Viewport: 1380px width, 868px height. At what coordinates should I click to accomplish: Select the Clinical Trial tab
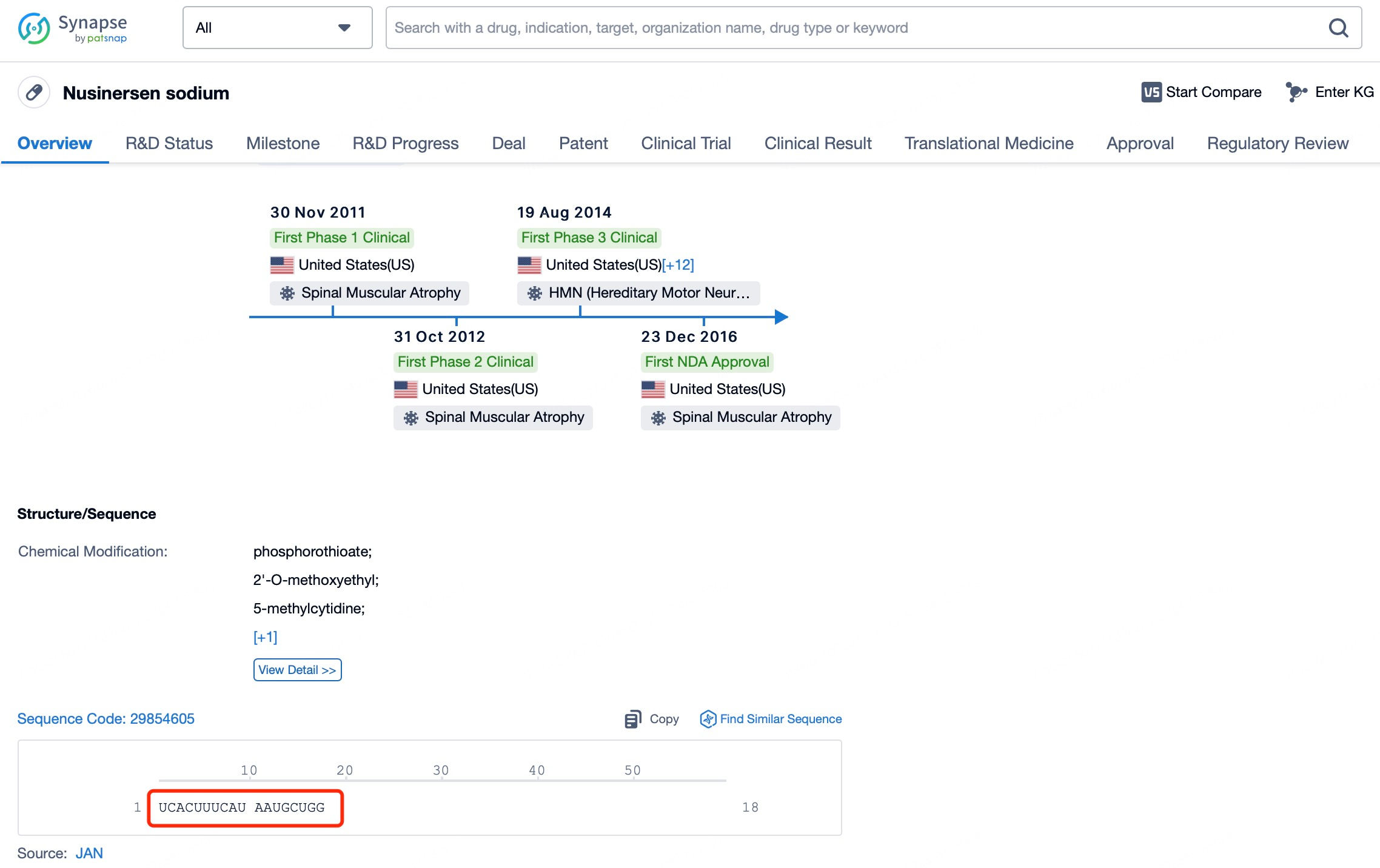point(686,142)
